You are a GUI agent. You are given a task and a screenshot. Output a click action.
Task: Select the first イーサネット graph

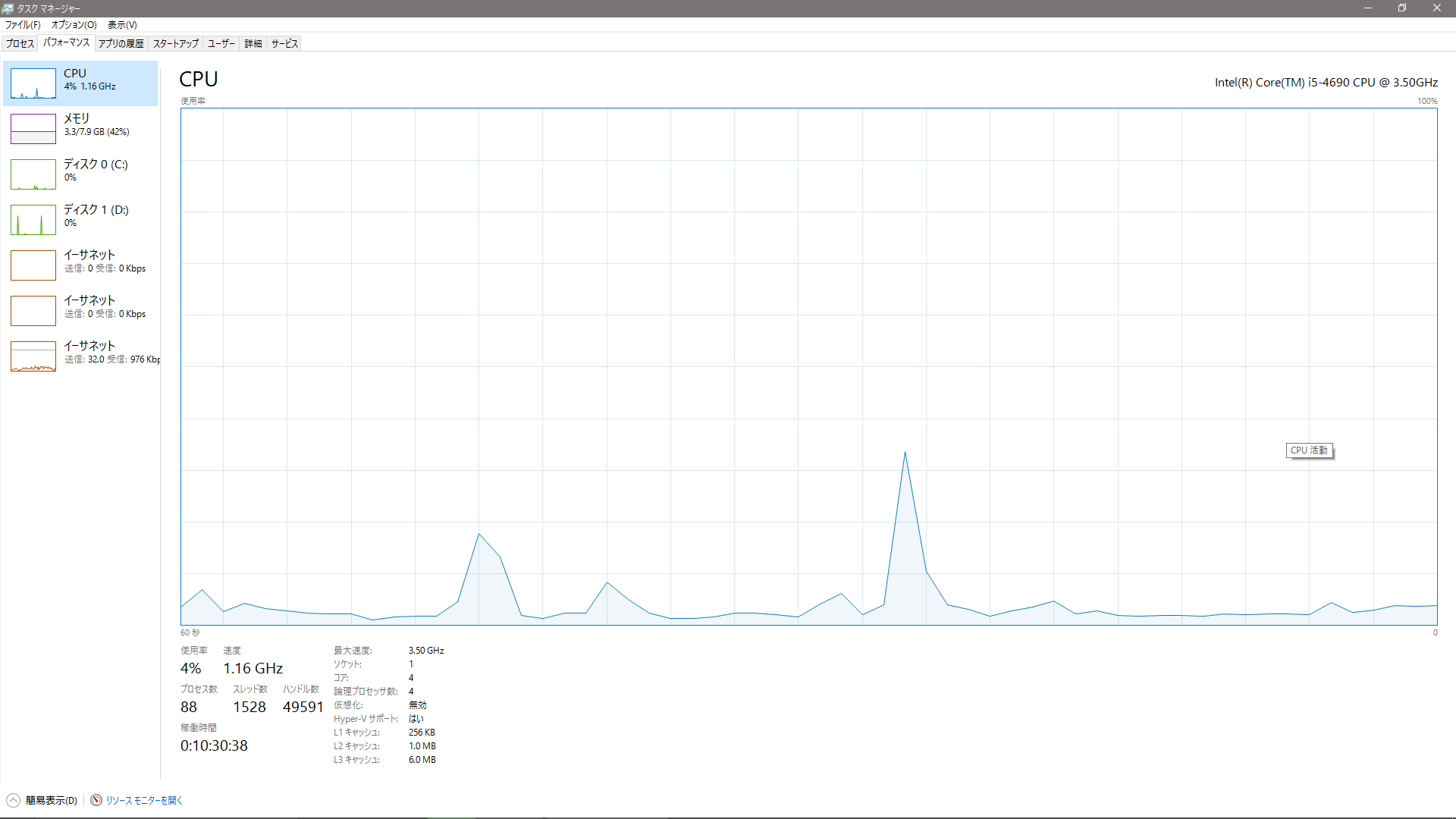tap(33, 265)
